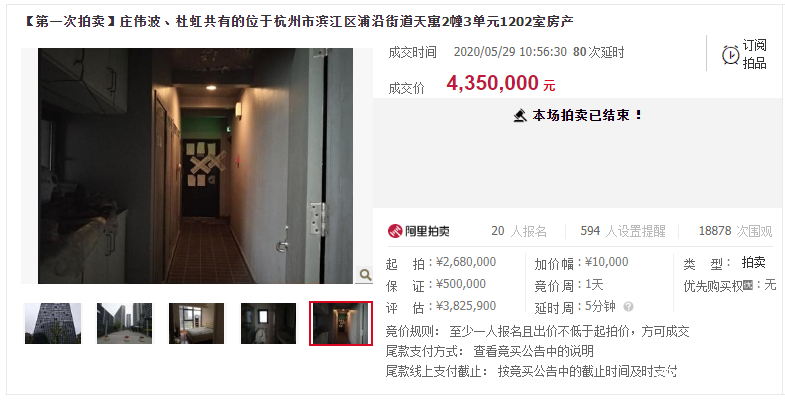Image resolution: width=785 pixels, height=400 pixels.
Task: Select the bedroom photo thumbnail
Action: (196, 323)
